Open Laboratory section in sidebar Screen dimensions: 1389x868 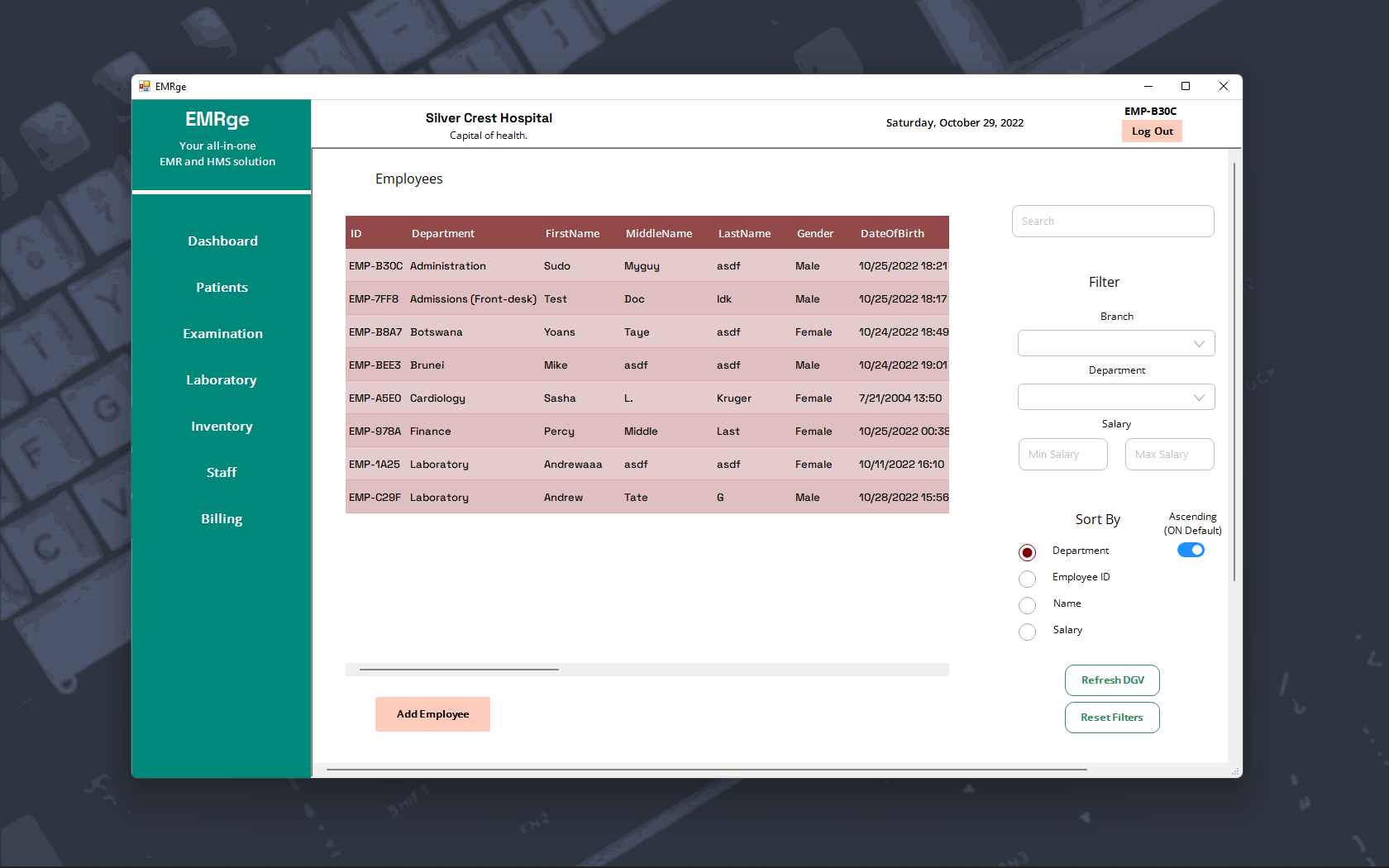pyautogui.click(x=222, y=379)
